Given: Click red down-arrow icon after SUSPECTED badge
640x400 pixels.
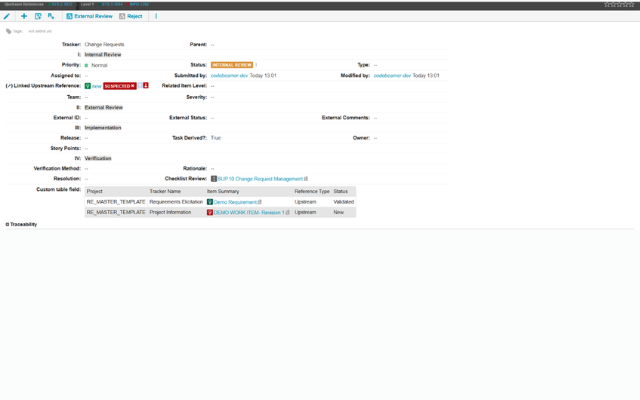Looking at the screenshot, I should click(x=146, y=86).
